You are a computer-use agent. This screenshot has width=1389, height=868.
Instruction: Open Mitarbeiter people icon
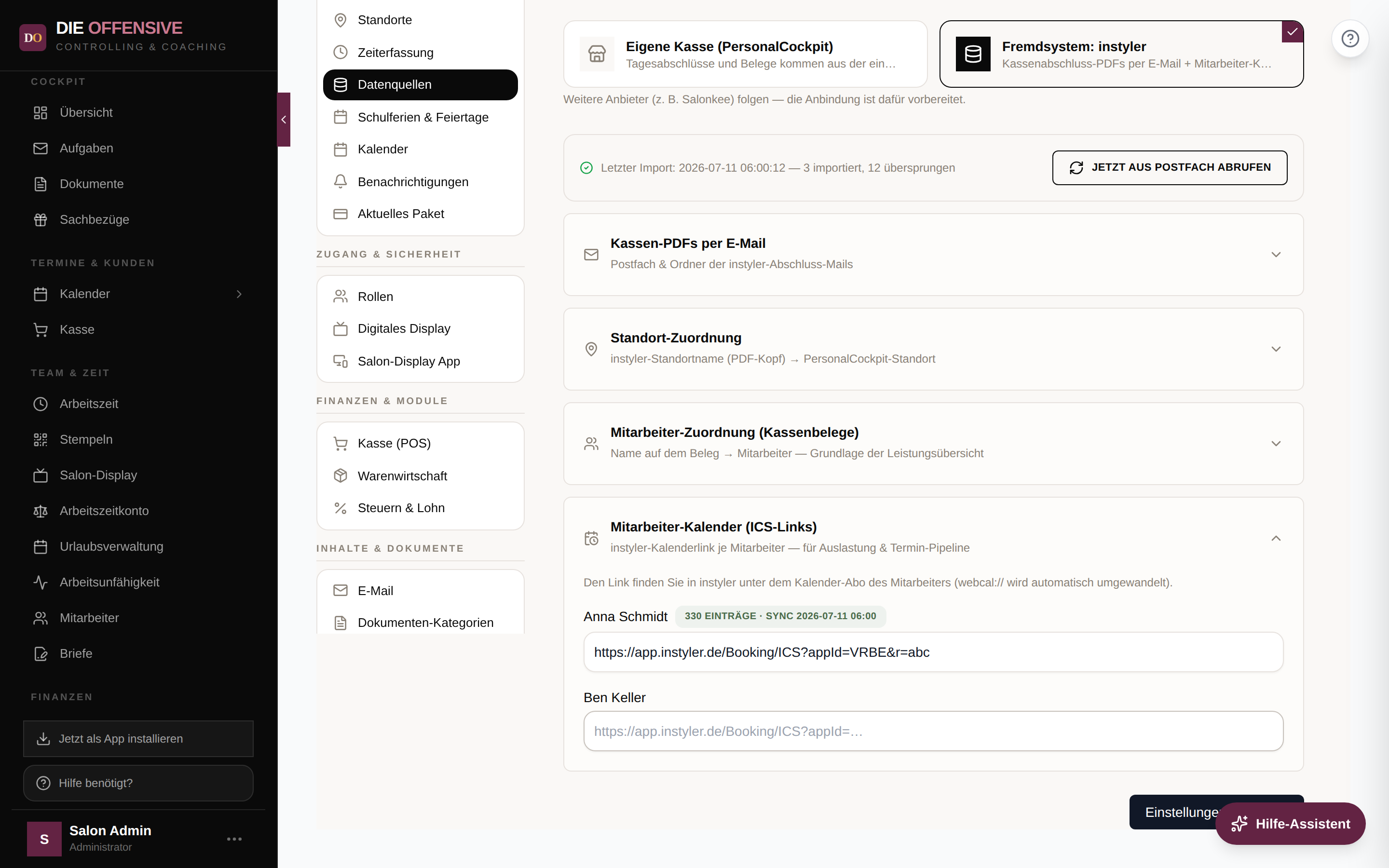pyautogui.click(x=40, y=618)
